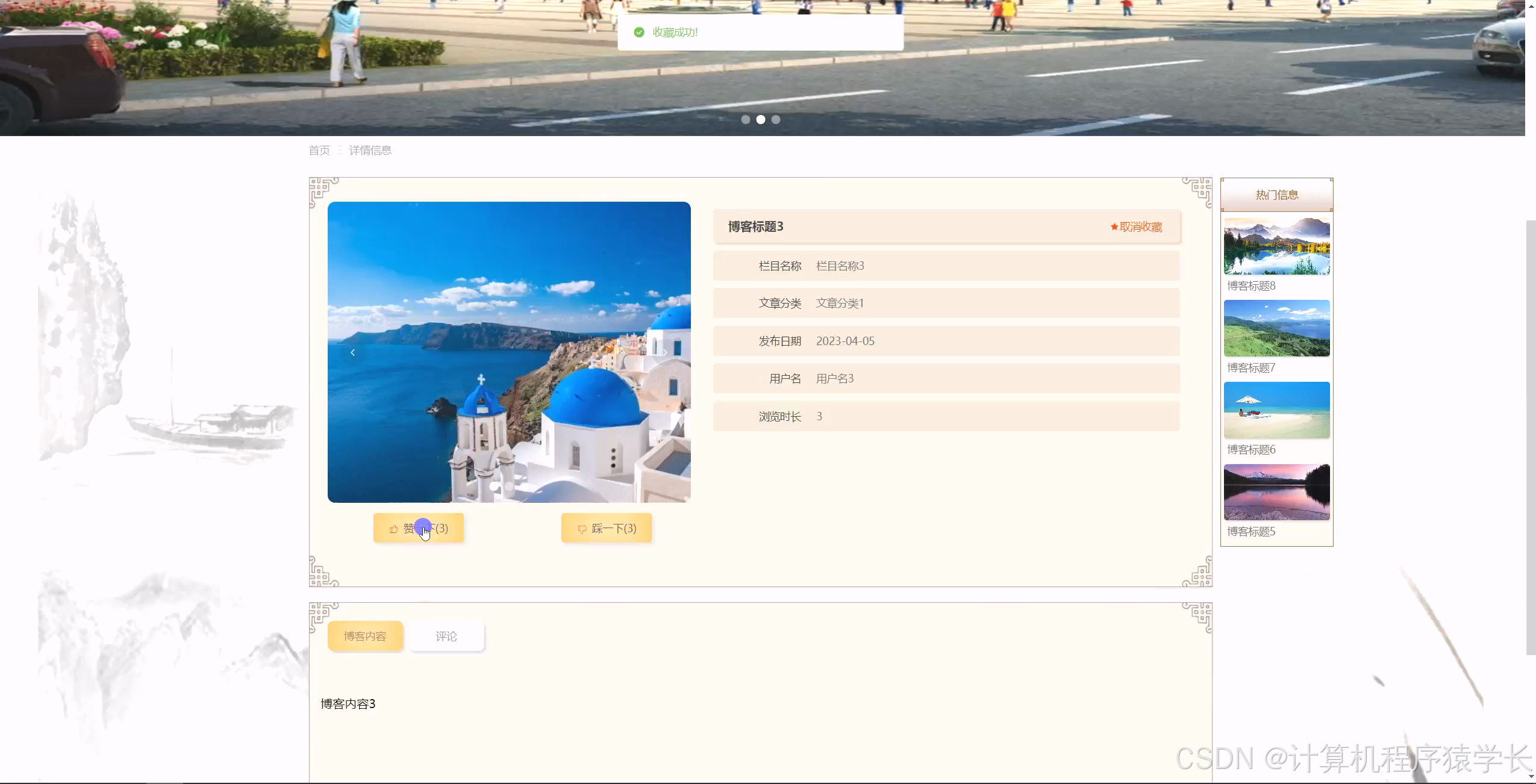The image size is (1536, 784).
Task: Select the first banner carousel dot
Action: click(746, 120)
